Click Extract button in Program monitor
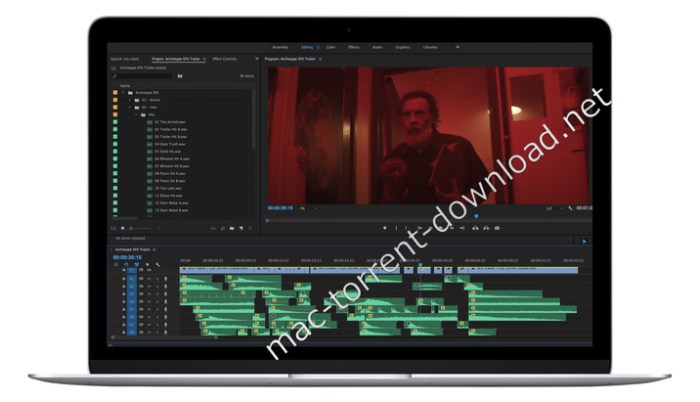 pyautogui.click(x=486, y=228)
